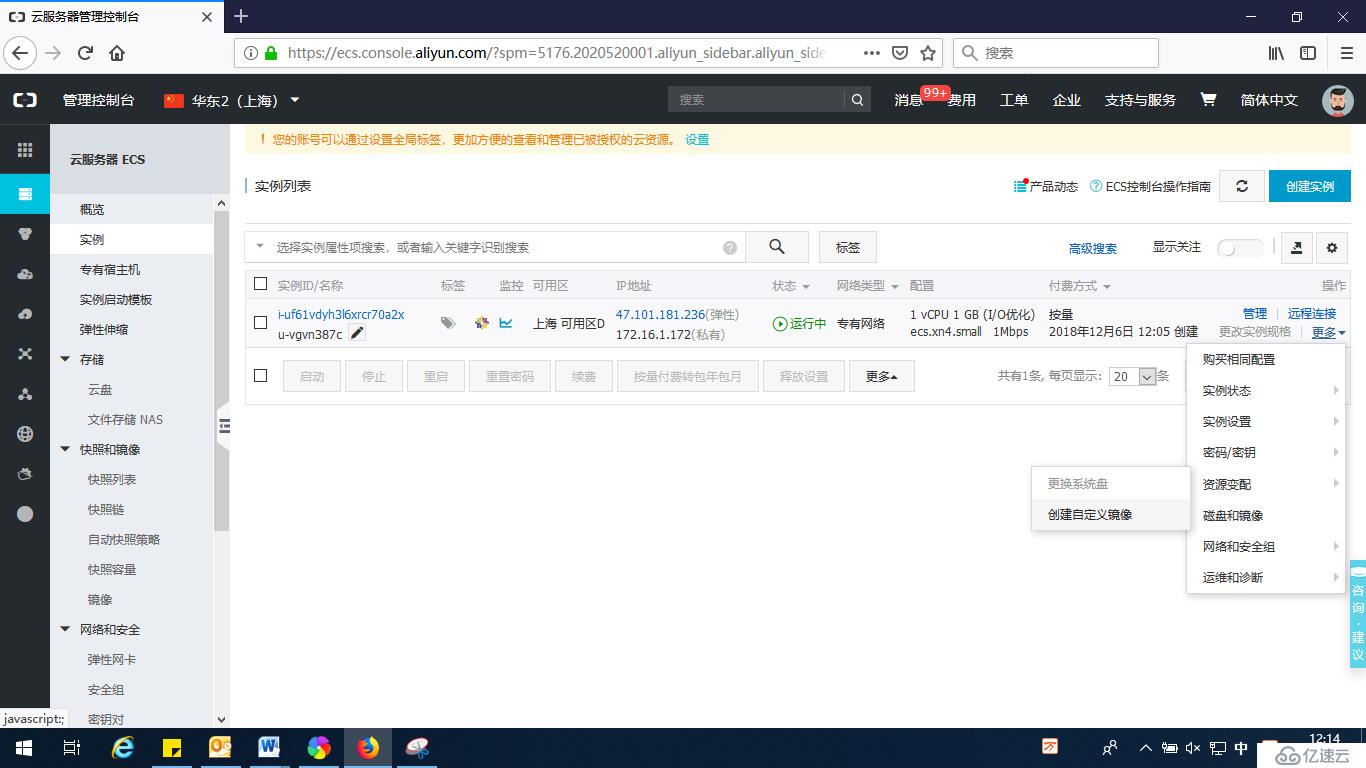The height and width of the screenshot is (768, 1366).
Task: Click the sidebar scrollbar down arrow
Action: tap(222, 719)
